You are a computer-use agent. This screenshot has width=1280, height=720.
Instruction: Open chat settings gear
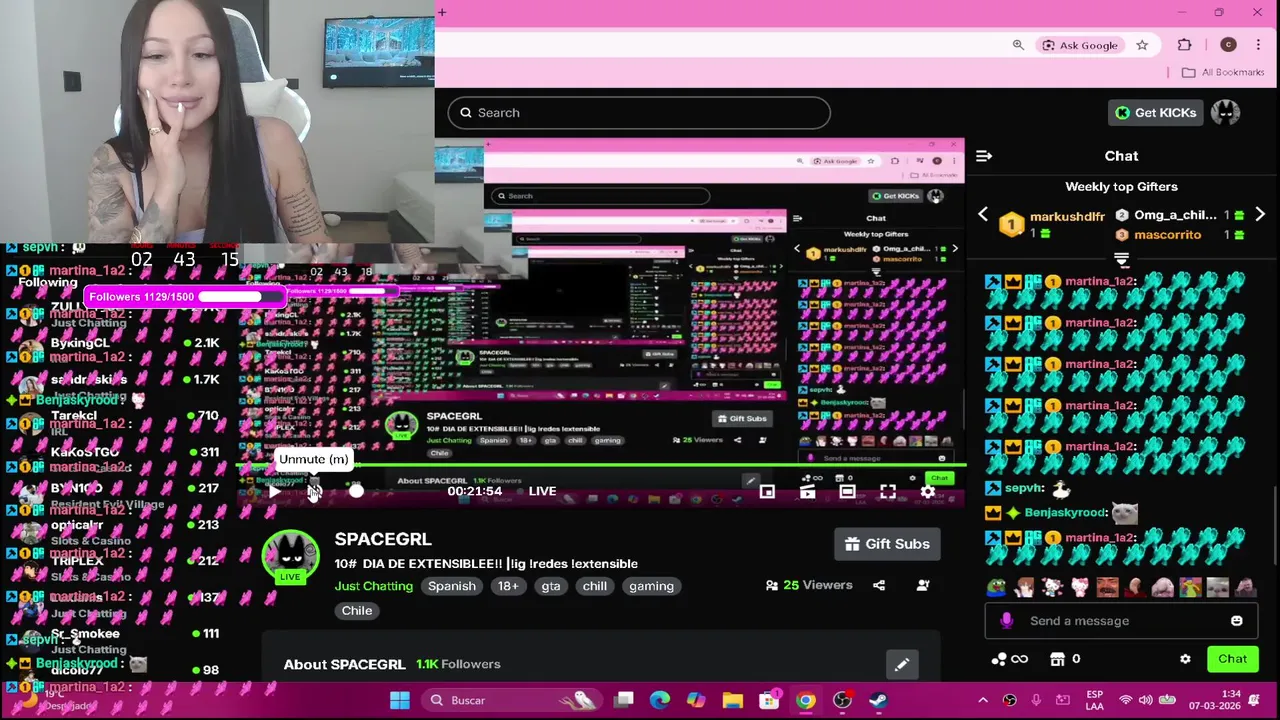(1185, 659)
